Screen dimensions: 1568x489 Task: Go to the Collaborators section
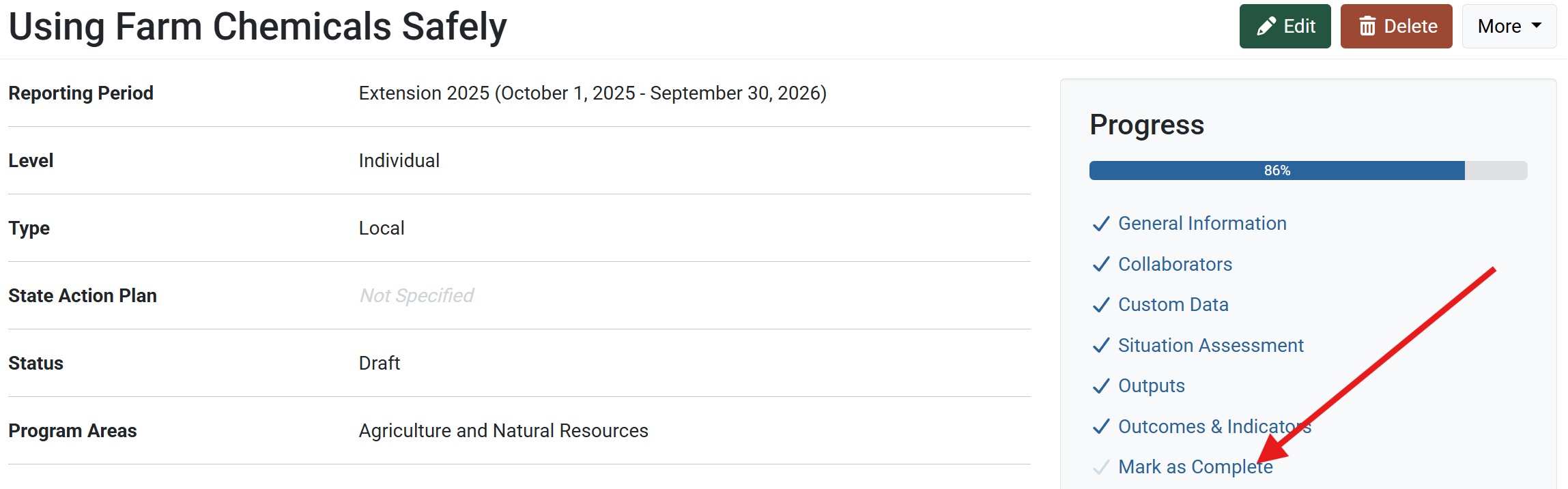click(x=1175, y=265)
